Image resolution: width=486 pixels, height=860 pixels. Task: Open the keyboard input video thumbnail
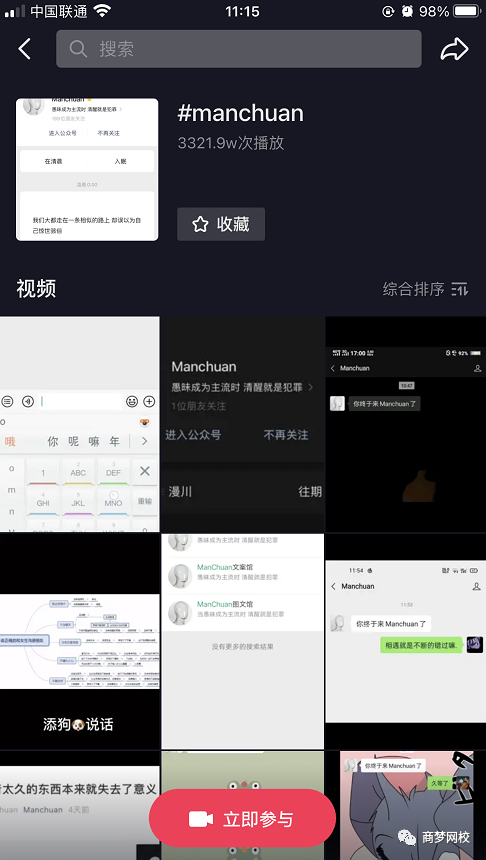[x=80, y=424]
